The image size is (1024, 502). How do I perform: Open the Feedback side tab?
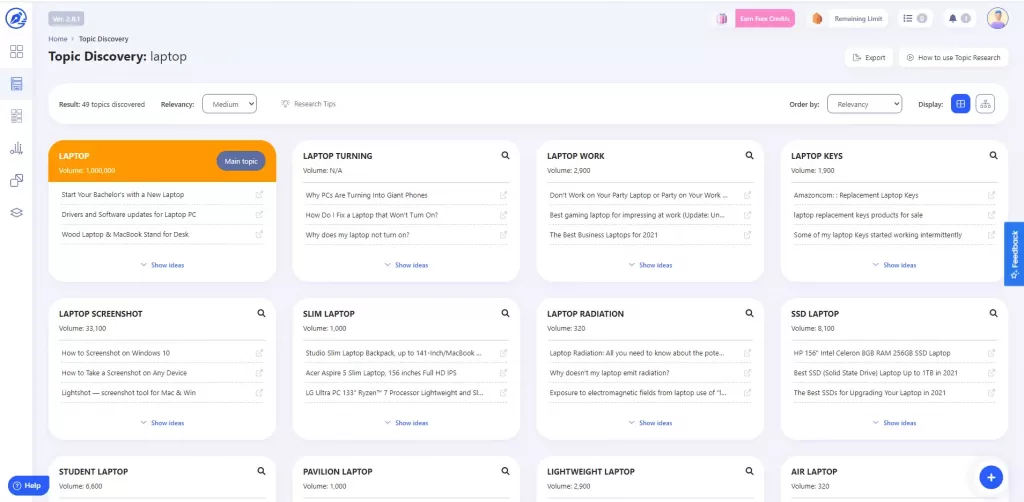point(1014,254)
